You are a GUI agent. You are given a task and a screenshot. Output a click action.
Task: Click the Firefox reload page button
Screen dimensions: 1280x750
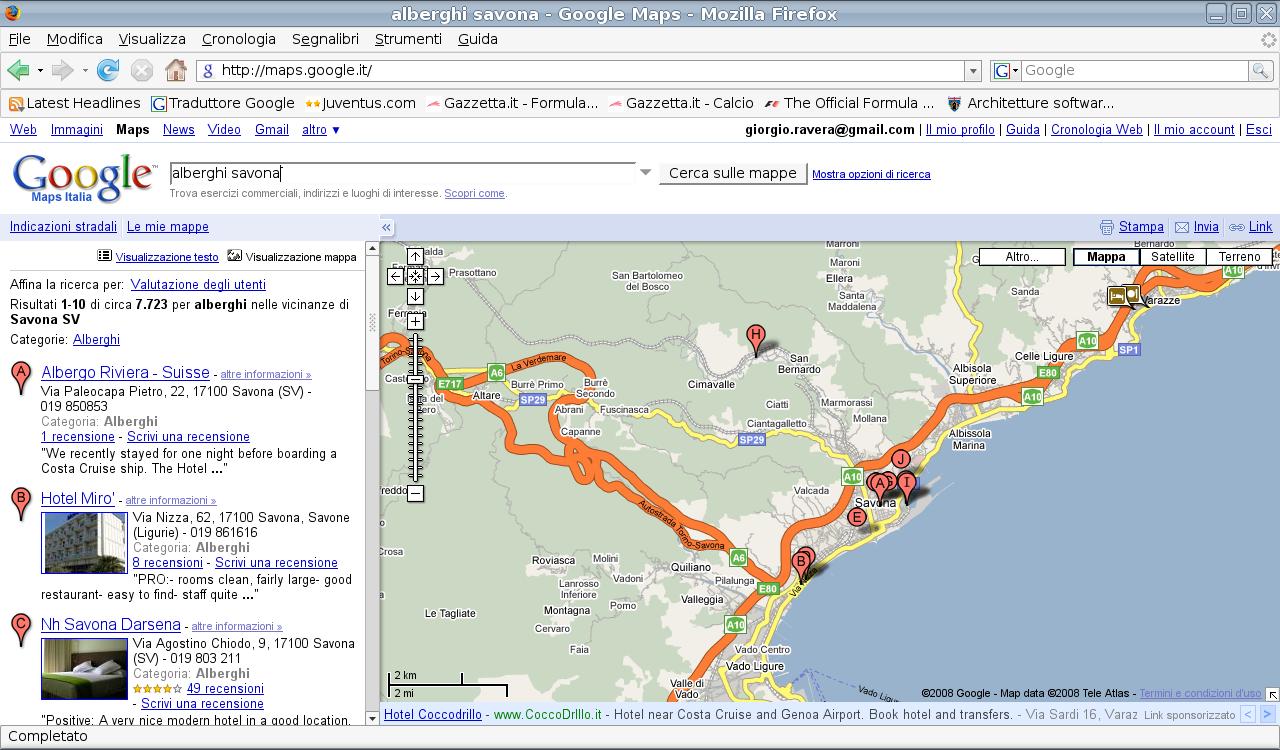[108, 70]
